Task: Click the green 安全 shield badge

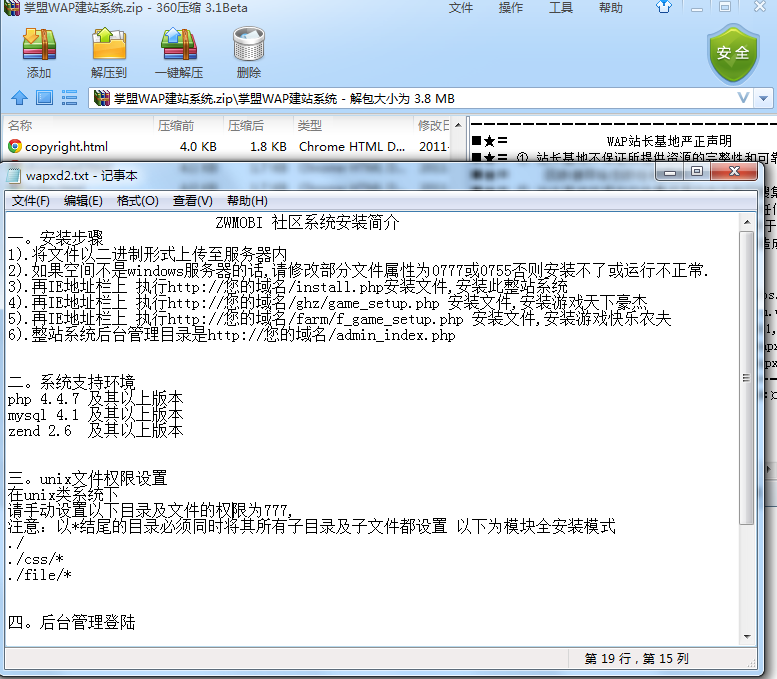Action: (x=733, y=53)
